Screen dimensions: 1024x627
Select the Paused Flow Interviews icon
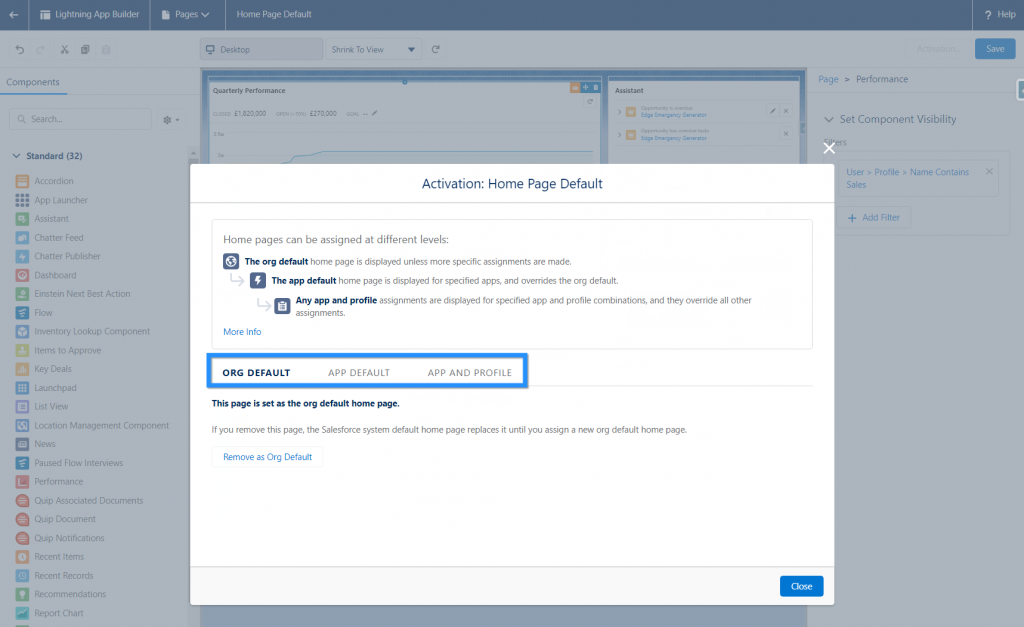(x=22, y=463)
